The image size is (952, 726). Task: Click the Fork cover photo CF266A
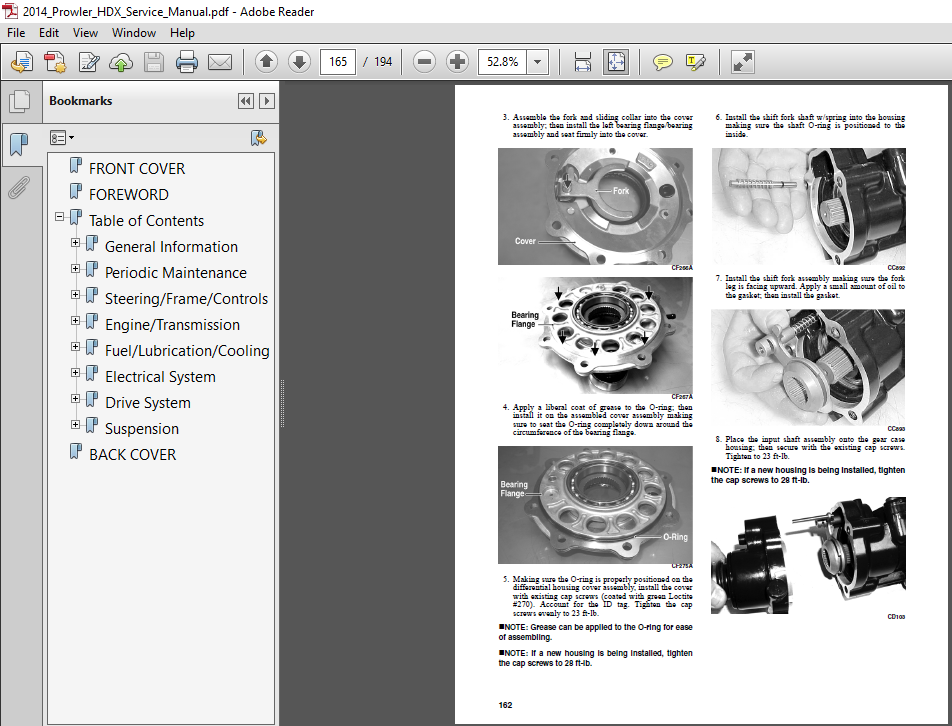point(595,206)
